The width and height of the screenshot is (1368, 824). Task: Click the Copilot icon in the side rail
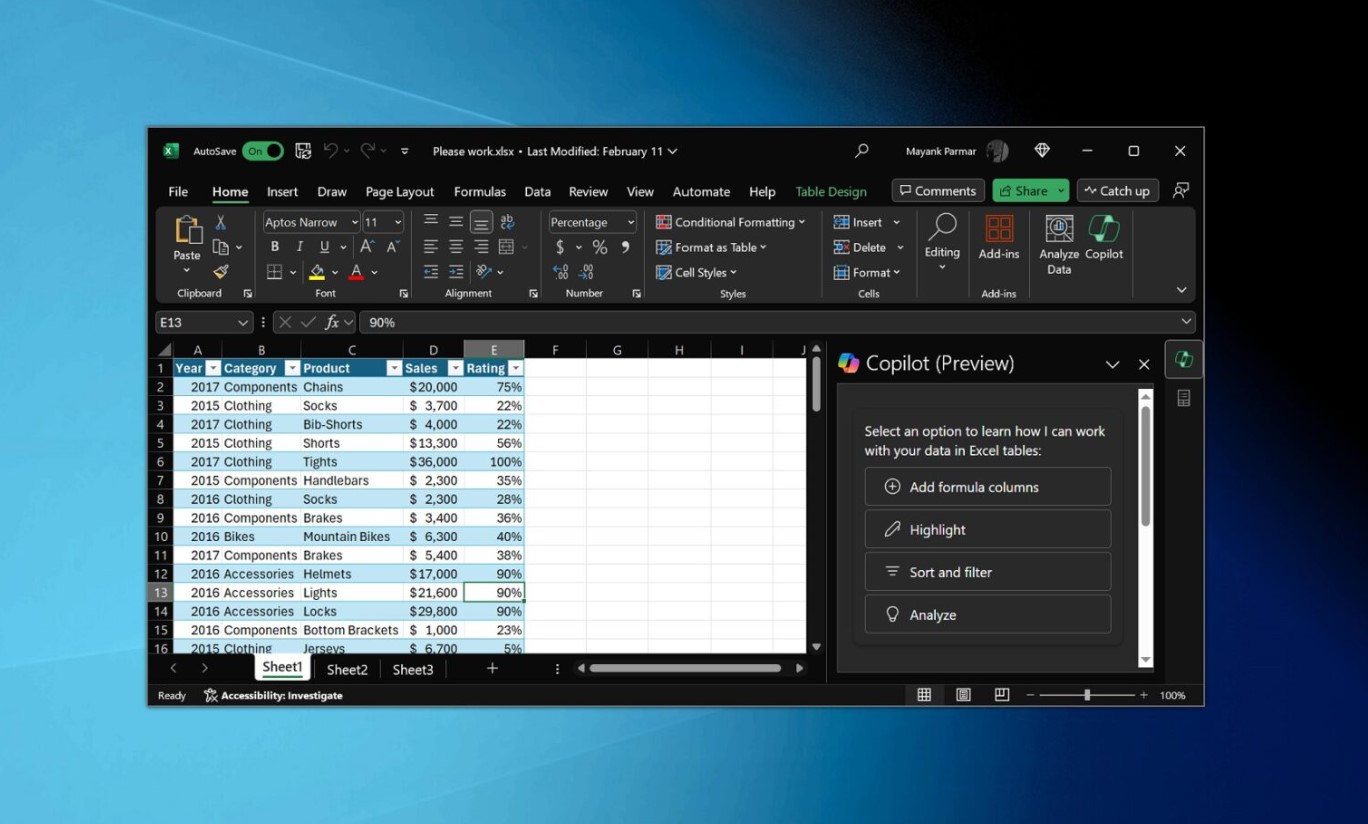point(1184,360)
